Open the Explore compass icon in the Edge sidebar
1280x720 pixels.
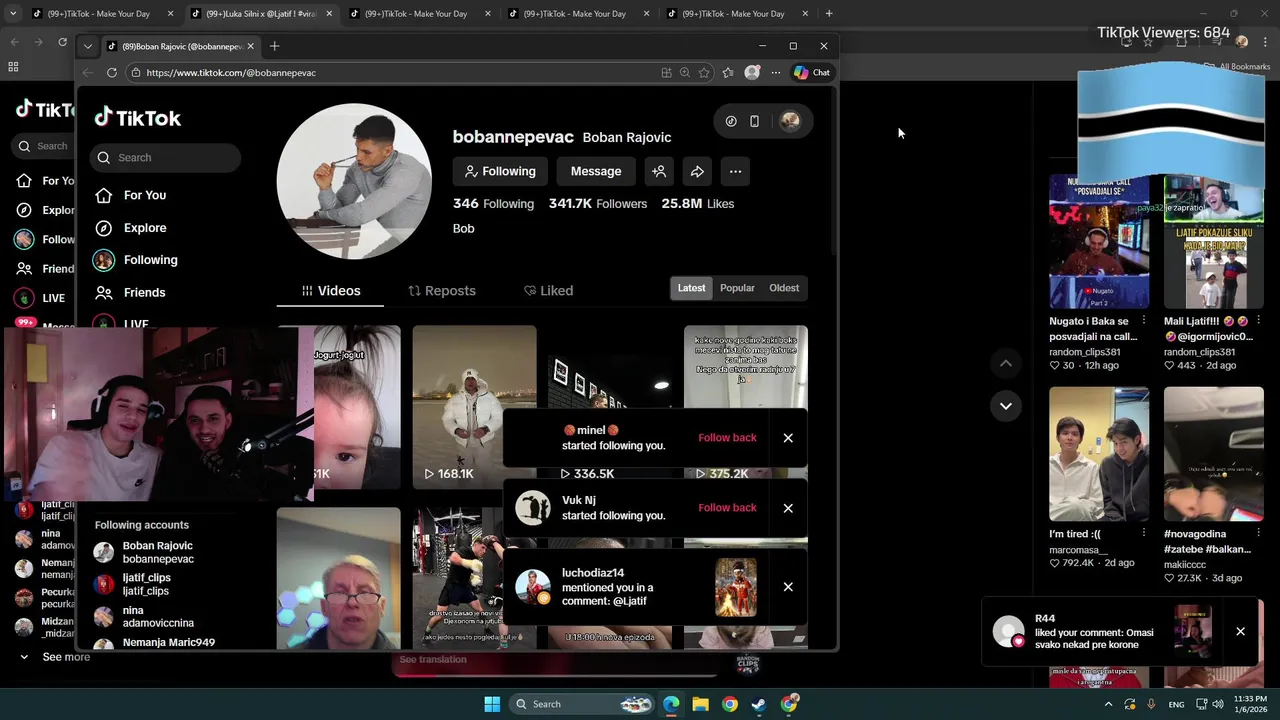point(104,228)
